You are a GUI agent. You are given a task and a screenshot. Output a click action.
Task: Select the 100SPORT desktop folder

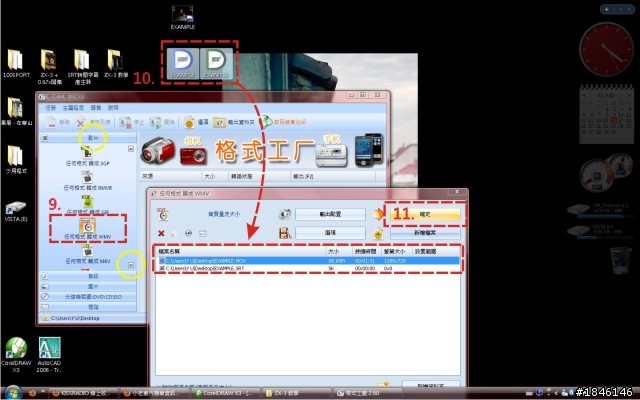[16, 64]
